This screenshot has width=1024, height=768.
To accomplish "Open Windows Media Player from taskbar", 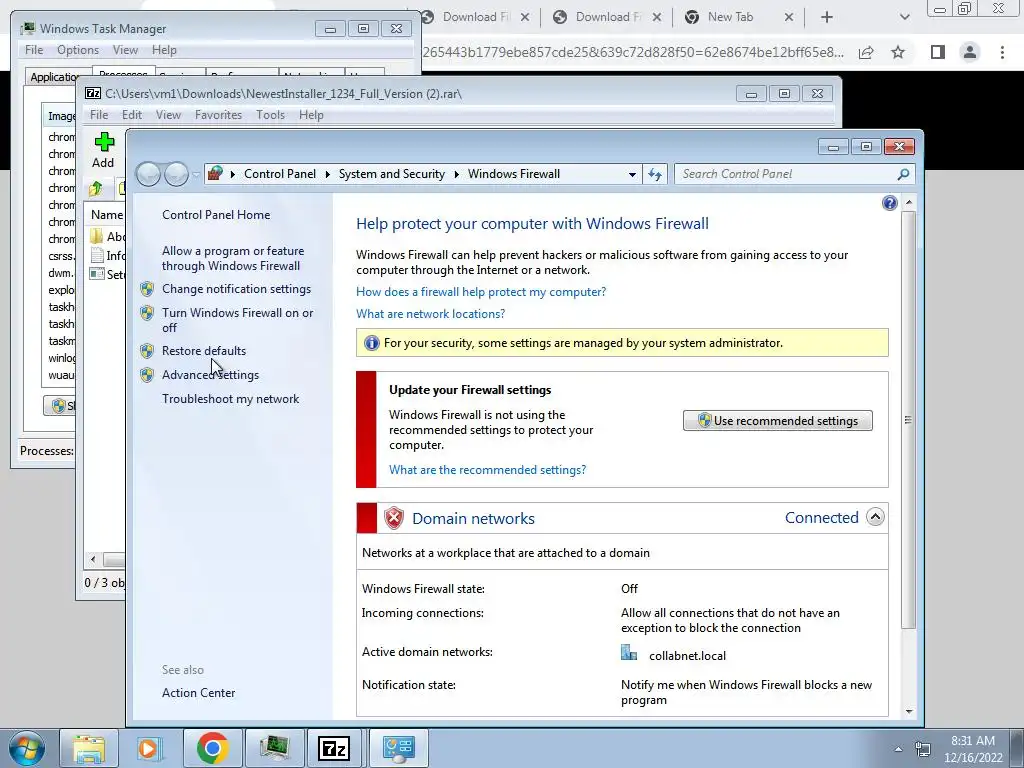I will (x=149, y=748).
